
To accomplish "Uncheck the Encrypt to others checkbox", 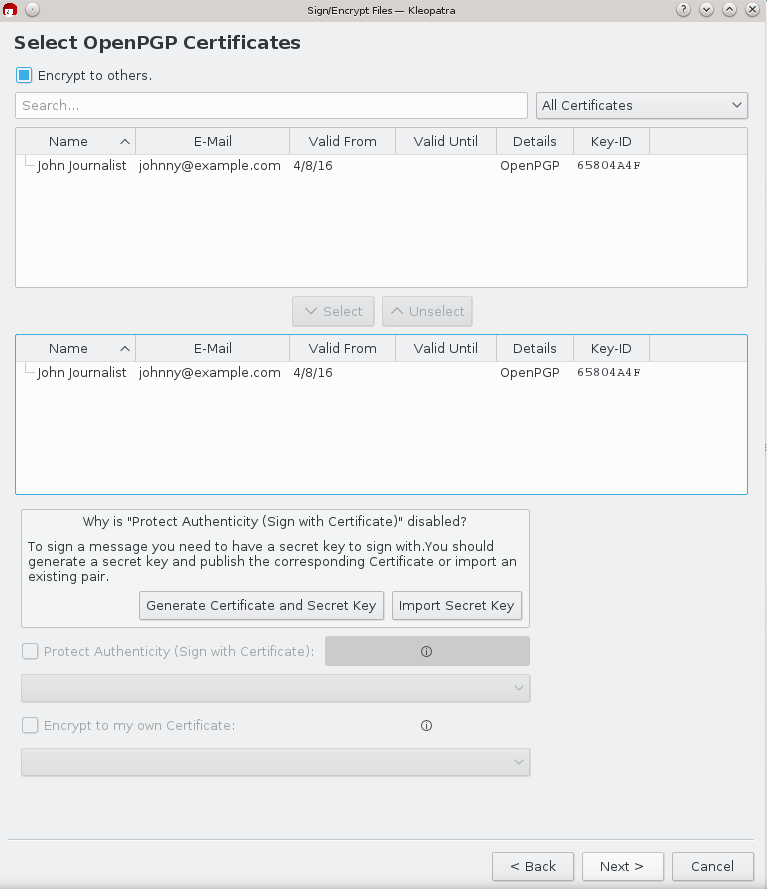I will (24, 75).
